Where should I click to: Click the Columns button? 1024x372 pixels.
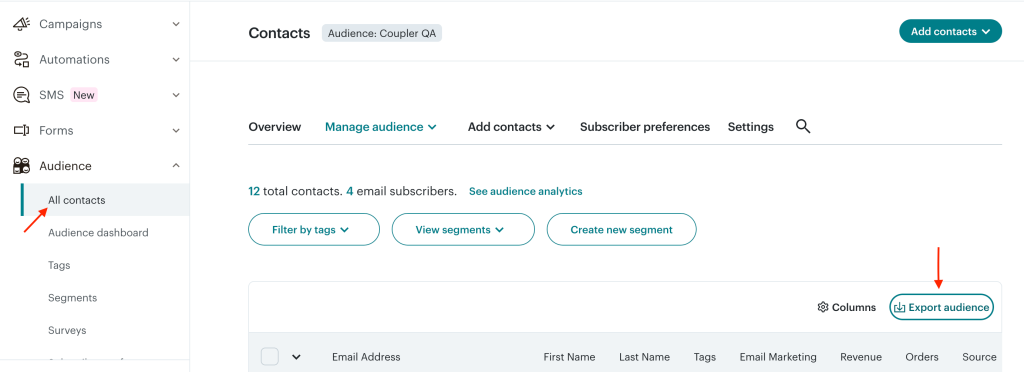pyautogui.click(x=846, y=307)
